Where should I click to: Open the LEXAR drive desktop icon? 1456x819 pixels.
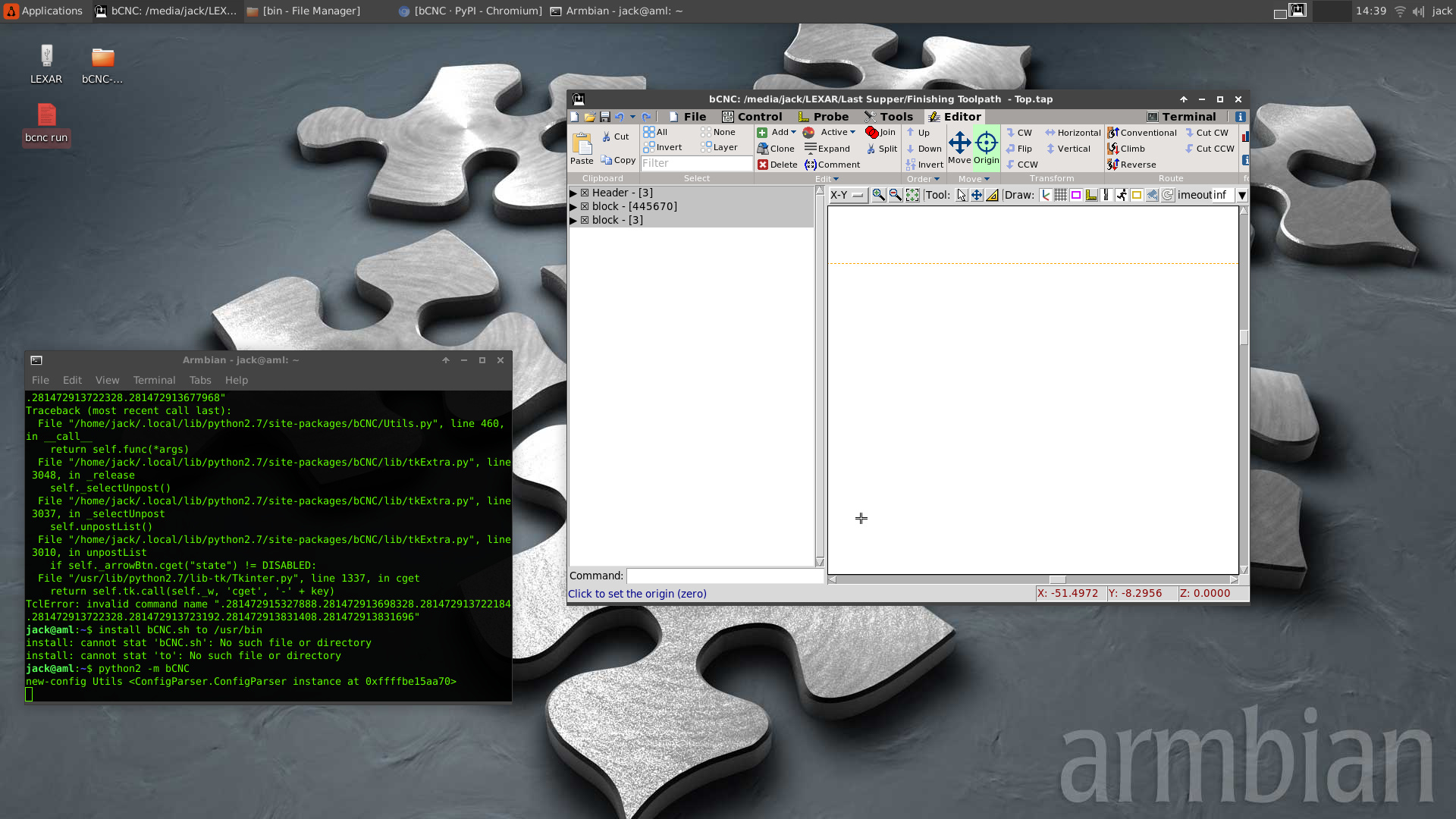pyautogui.click(x=46, y=64)
